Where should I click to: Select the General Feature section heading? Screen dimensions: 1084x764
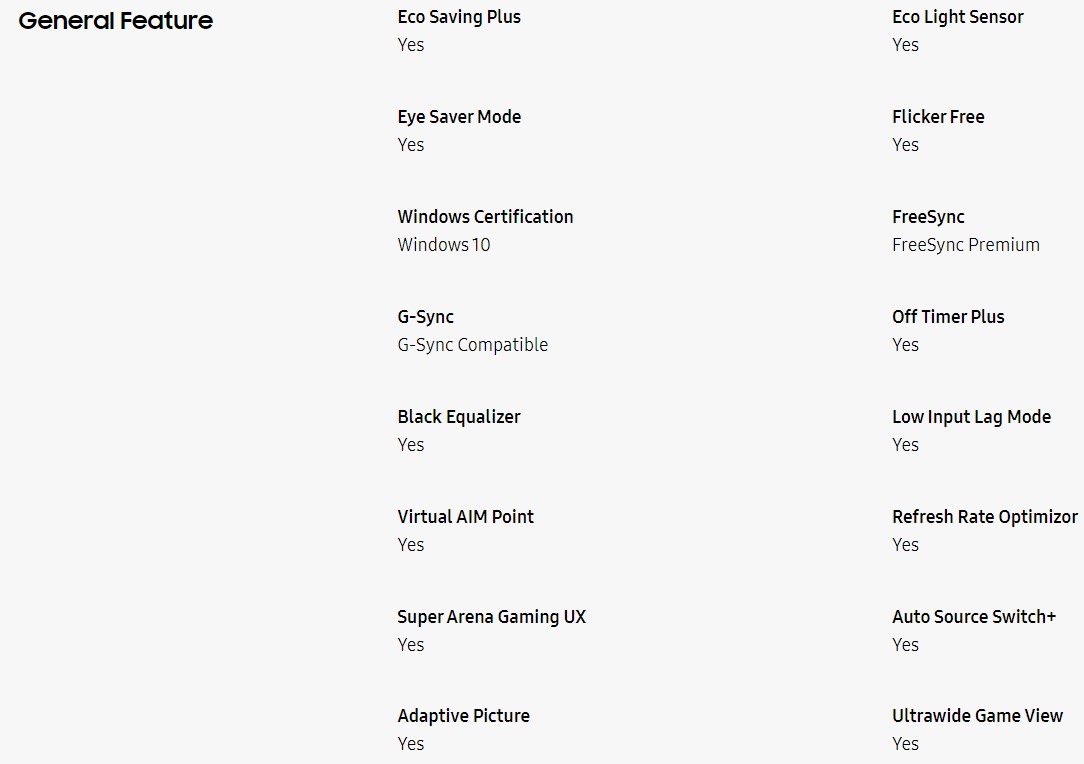click(115, 21)
